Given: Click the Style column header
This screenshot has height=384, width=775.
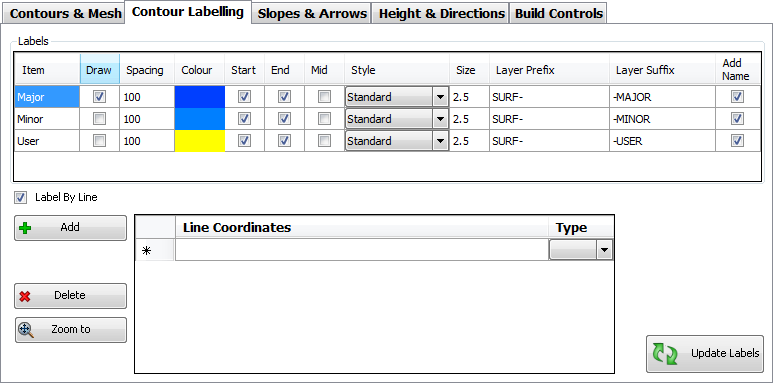Looking at the screenshot, I should pos(397,70).
